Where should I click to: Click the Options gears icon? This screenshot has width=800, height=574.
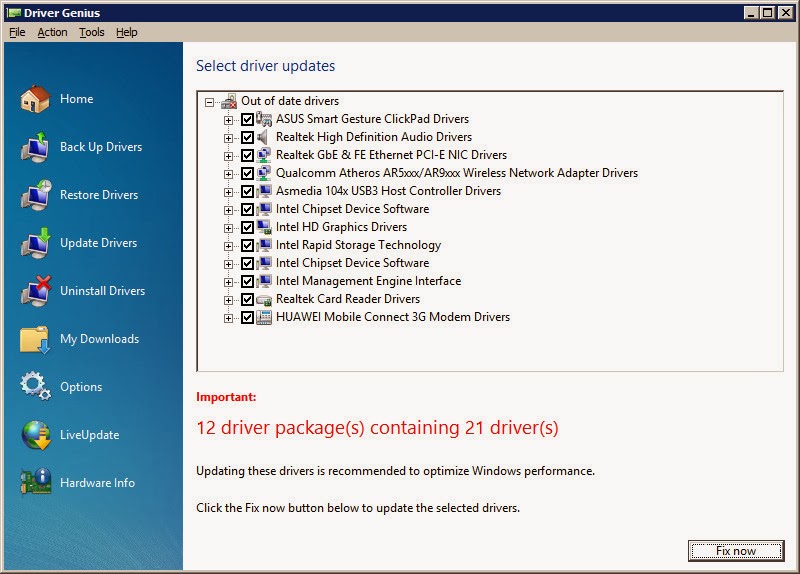(35, 386)
